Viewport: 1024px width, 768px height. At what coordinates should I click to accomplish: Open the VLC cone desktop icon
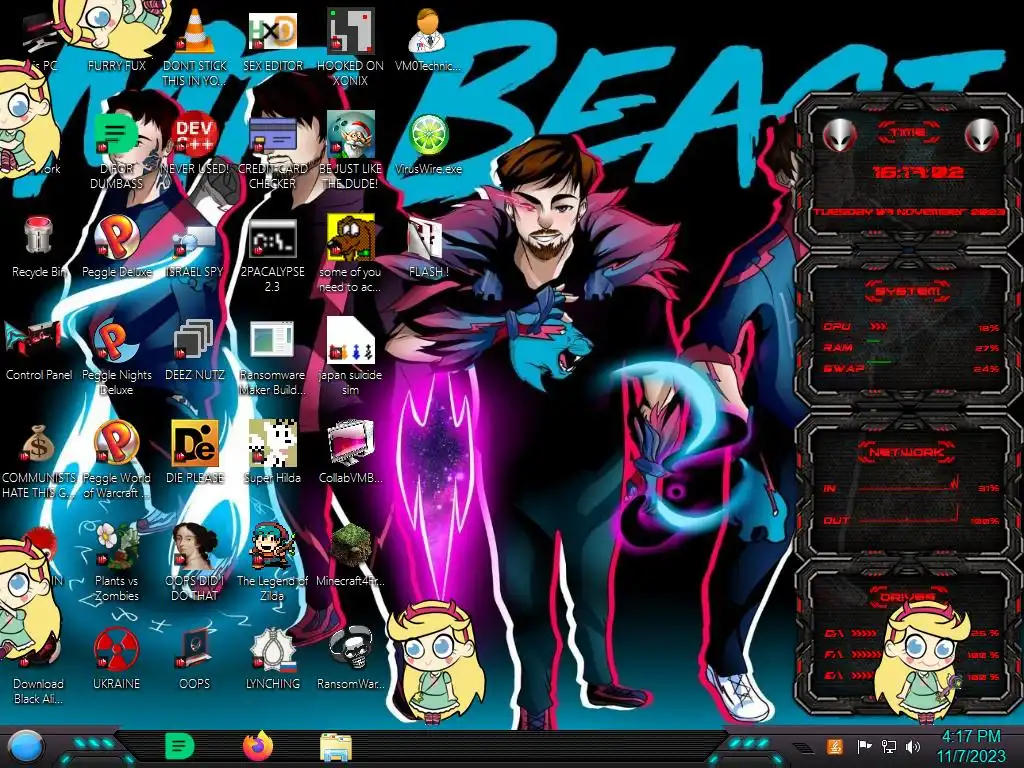[195, 31]
